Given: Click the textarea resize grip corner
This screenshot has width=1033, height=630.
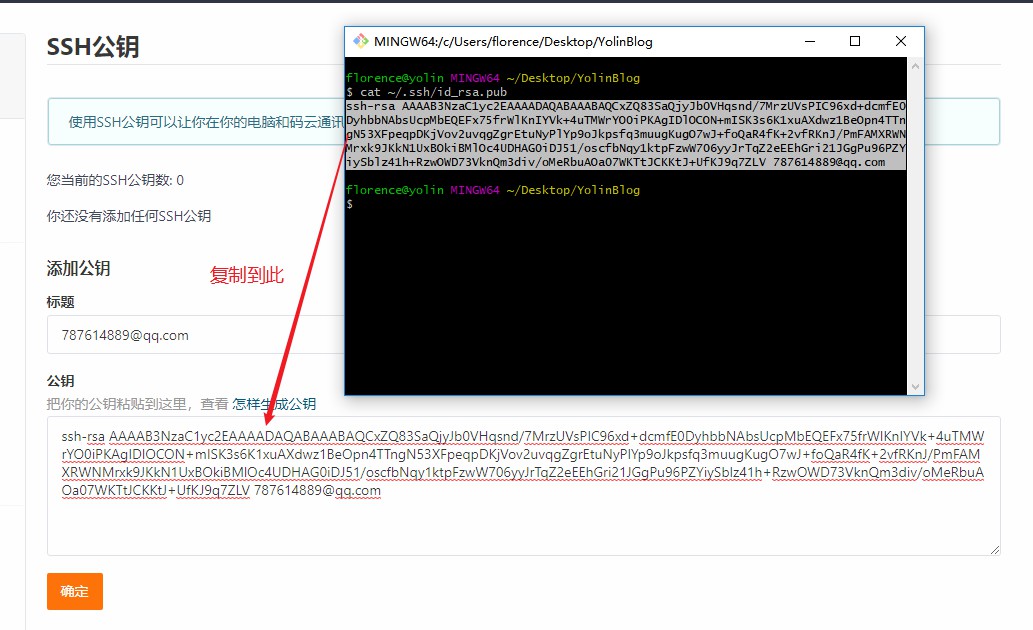Looking at the screenshot, I should click(995, 550).
